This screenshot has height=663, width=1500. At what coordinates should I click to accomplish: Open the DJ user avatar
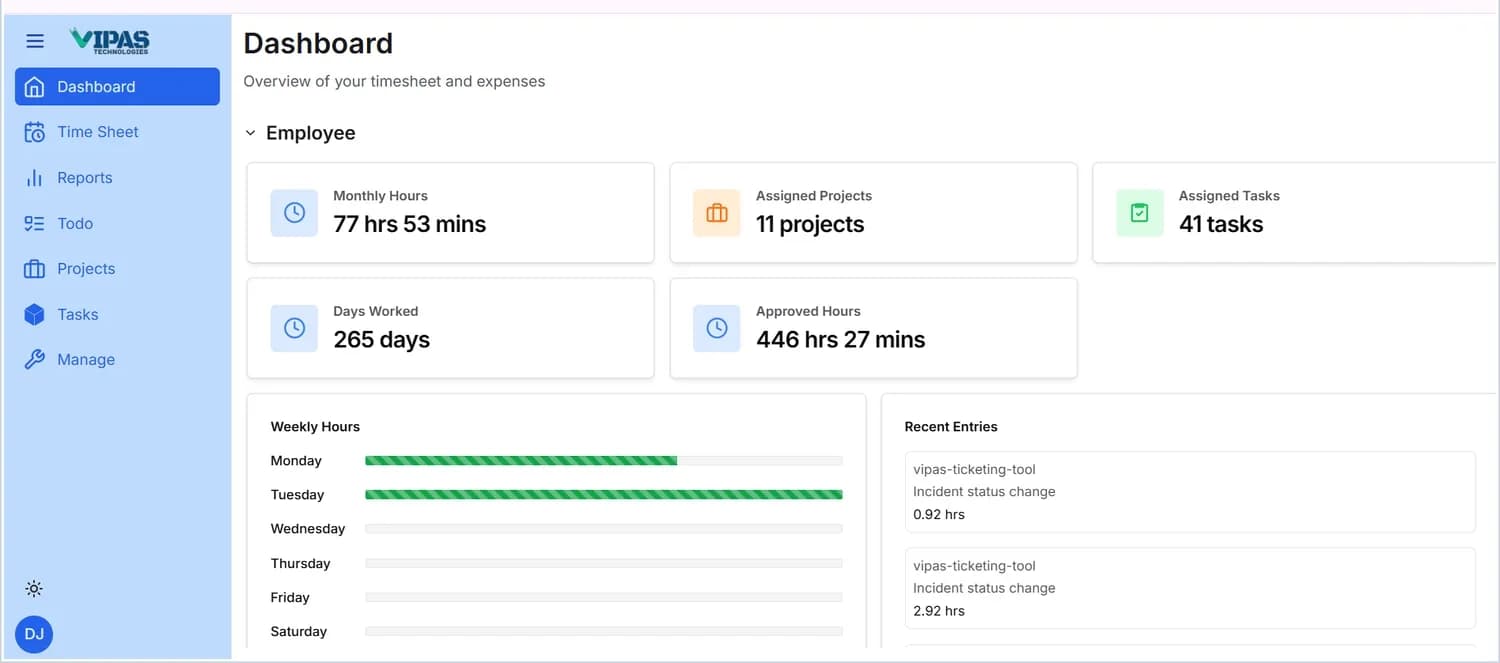tap(34, 634)
